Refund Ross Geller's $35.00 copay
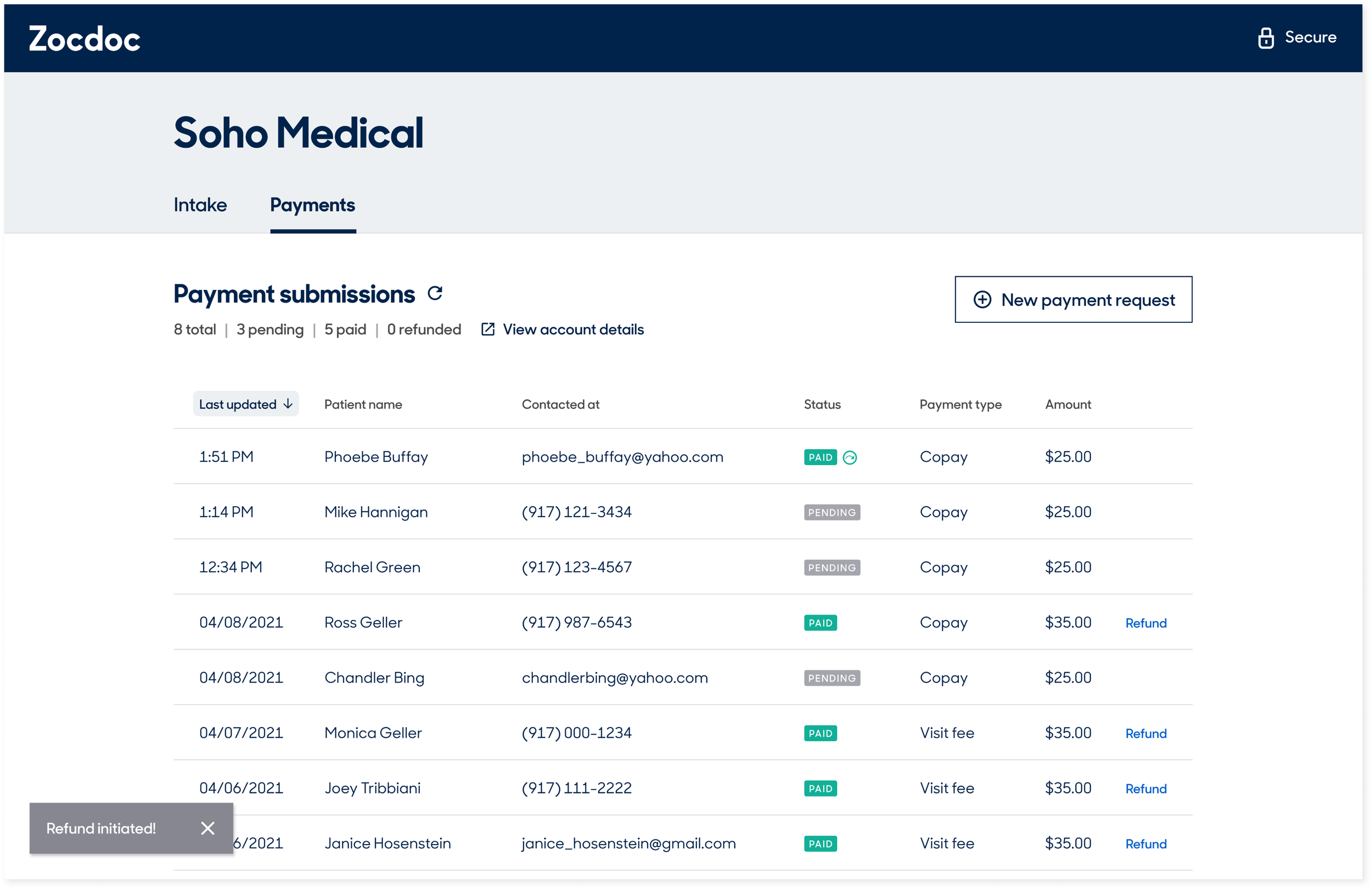 [1145, 623]
